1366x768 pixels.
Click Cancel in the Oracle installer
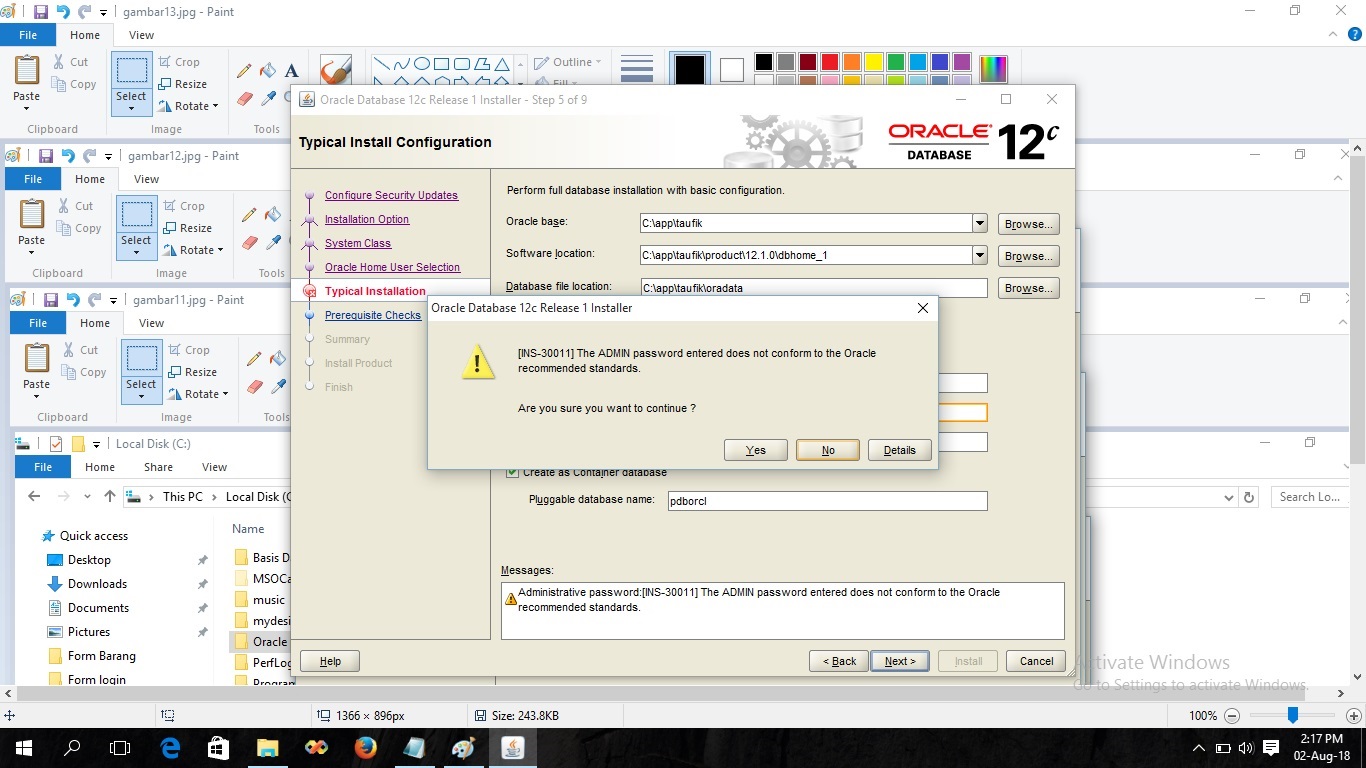(x=1036, y=661)
